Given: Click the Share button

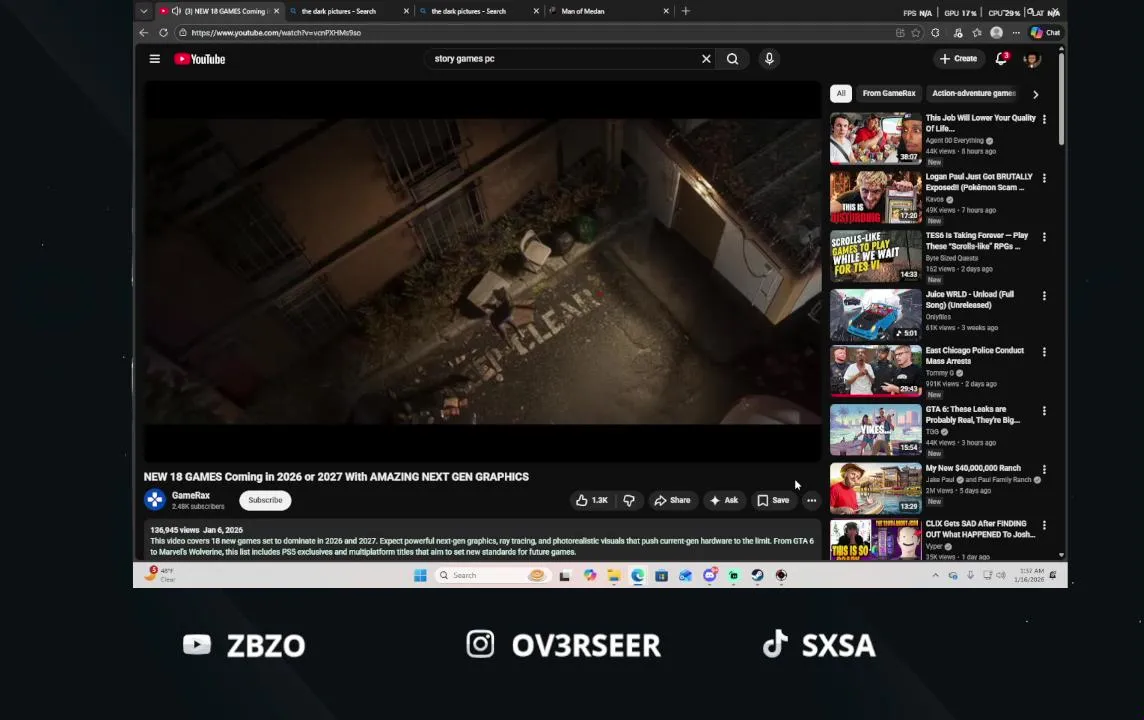Looking at the screenshot, I should (672, 500).
